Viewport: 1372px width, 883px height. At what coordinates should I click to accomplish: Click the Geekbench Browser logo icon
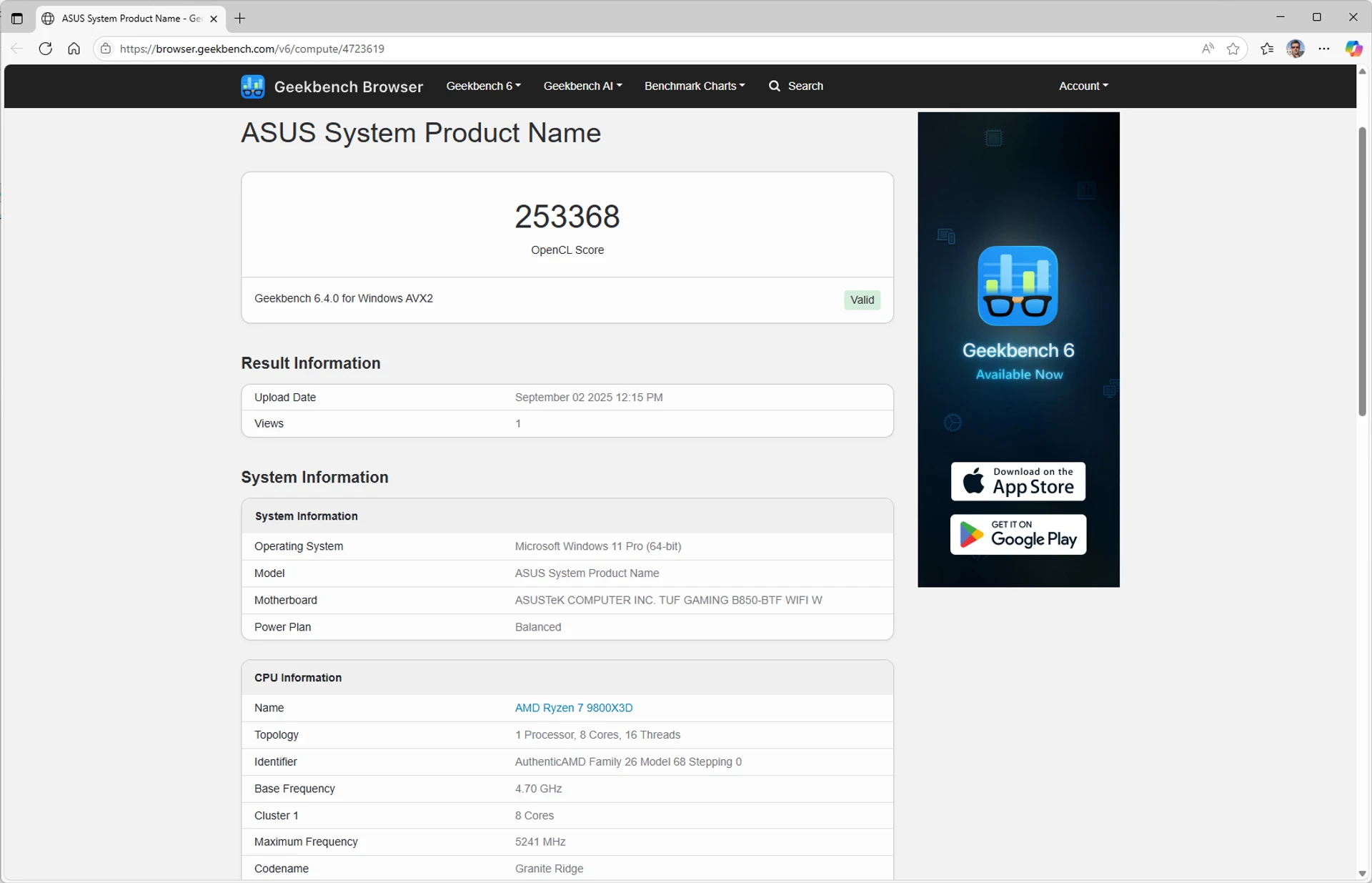click(253, 87)
